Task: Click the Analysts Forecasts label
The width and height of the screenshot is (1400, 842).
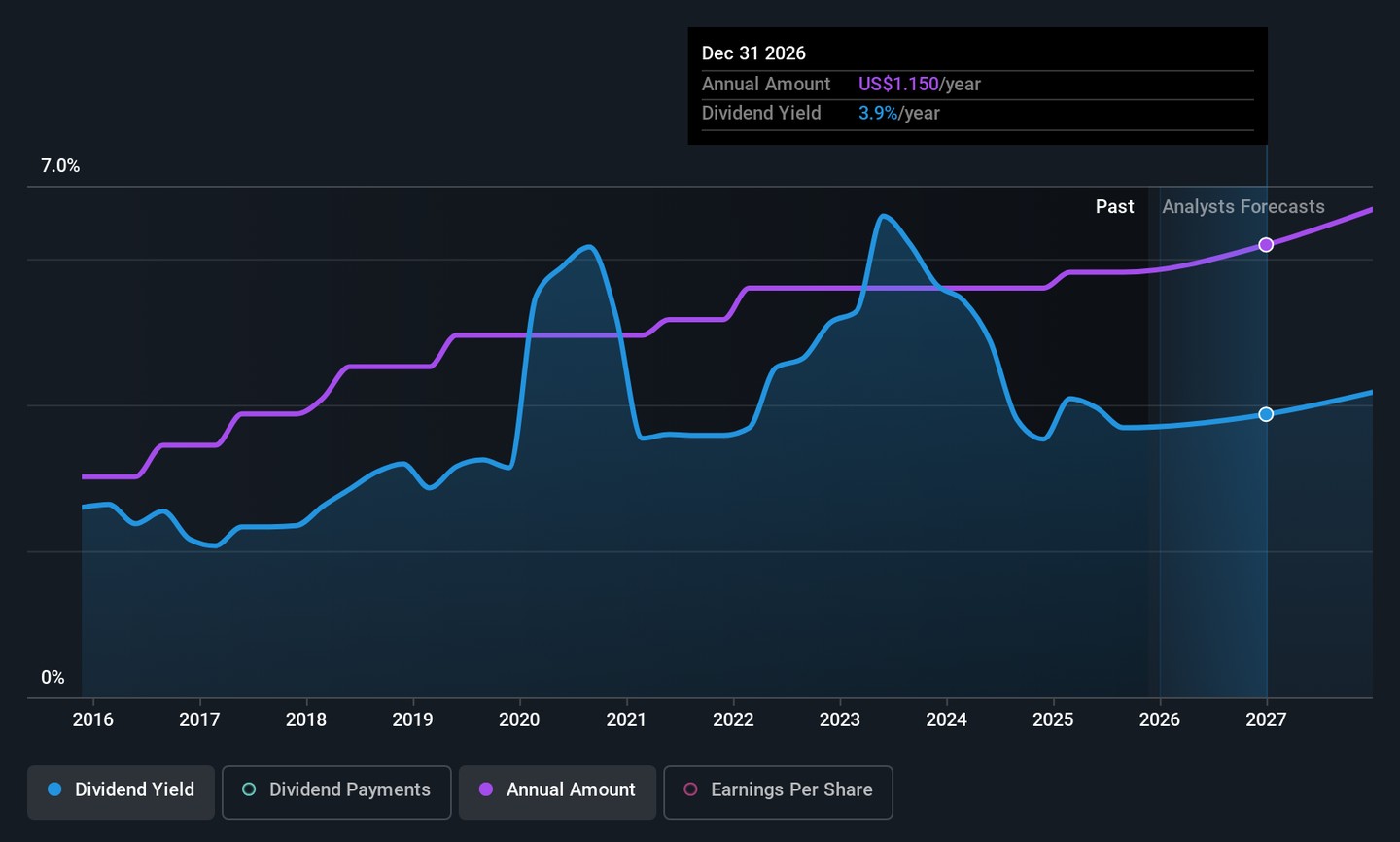Action: pos(1242,207)
